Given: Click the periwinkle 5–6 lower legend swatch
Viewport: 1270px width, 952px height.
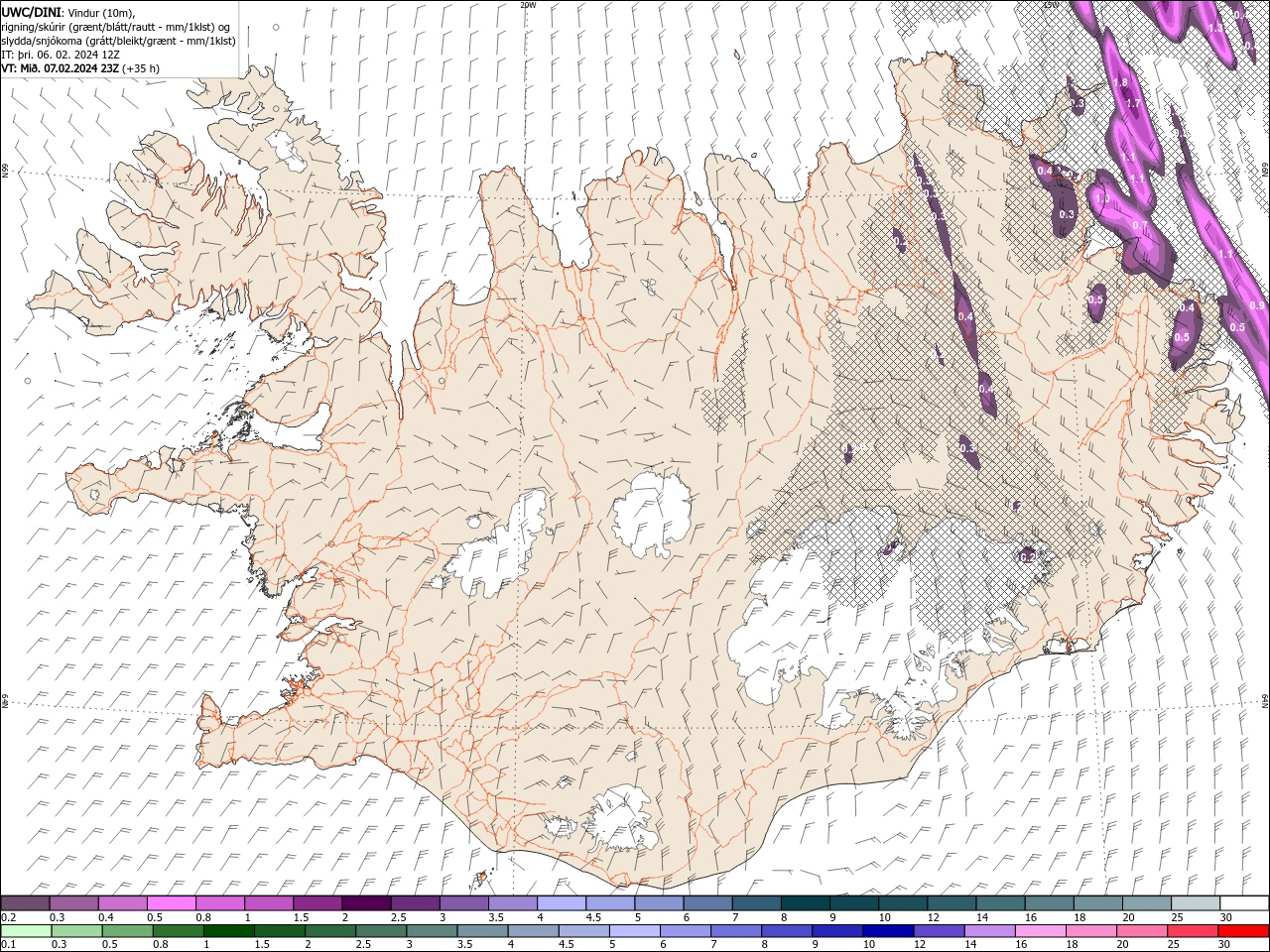Looking at the screenshot, I should pos(634,931).
